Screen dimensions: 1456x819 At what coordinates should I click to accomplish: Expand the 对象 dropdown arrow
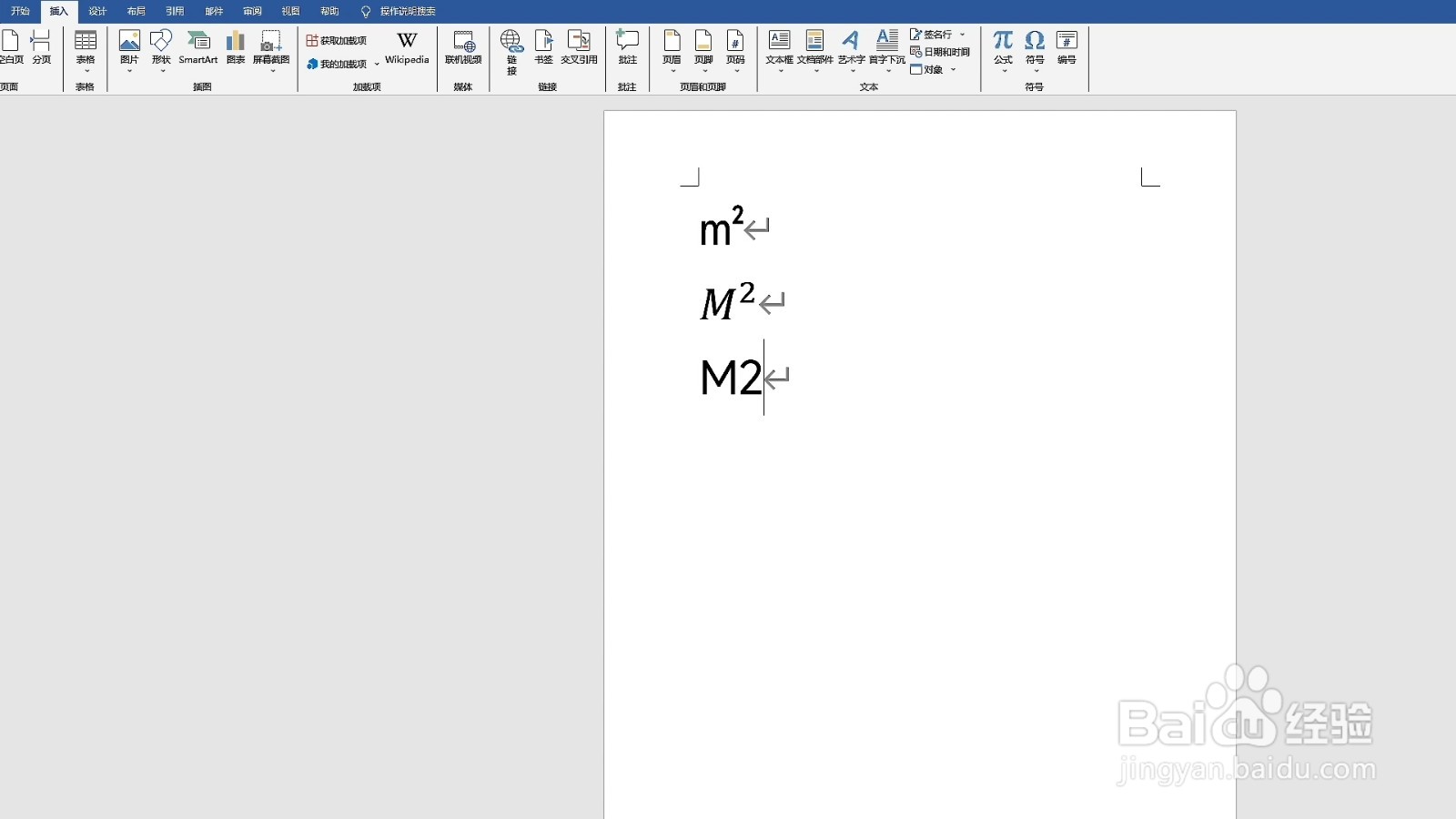pos(953,69)
